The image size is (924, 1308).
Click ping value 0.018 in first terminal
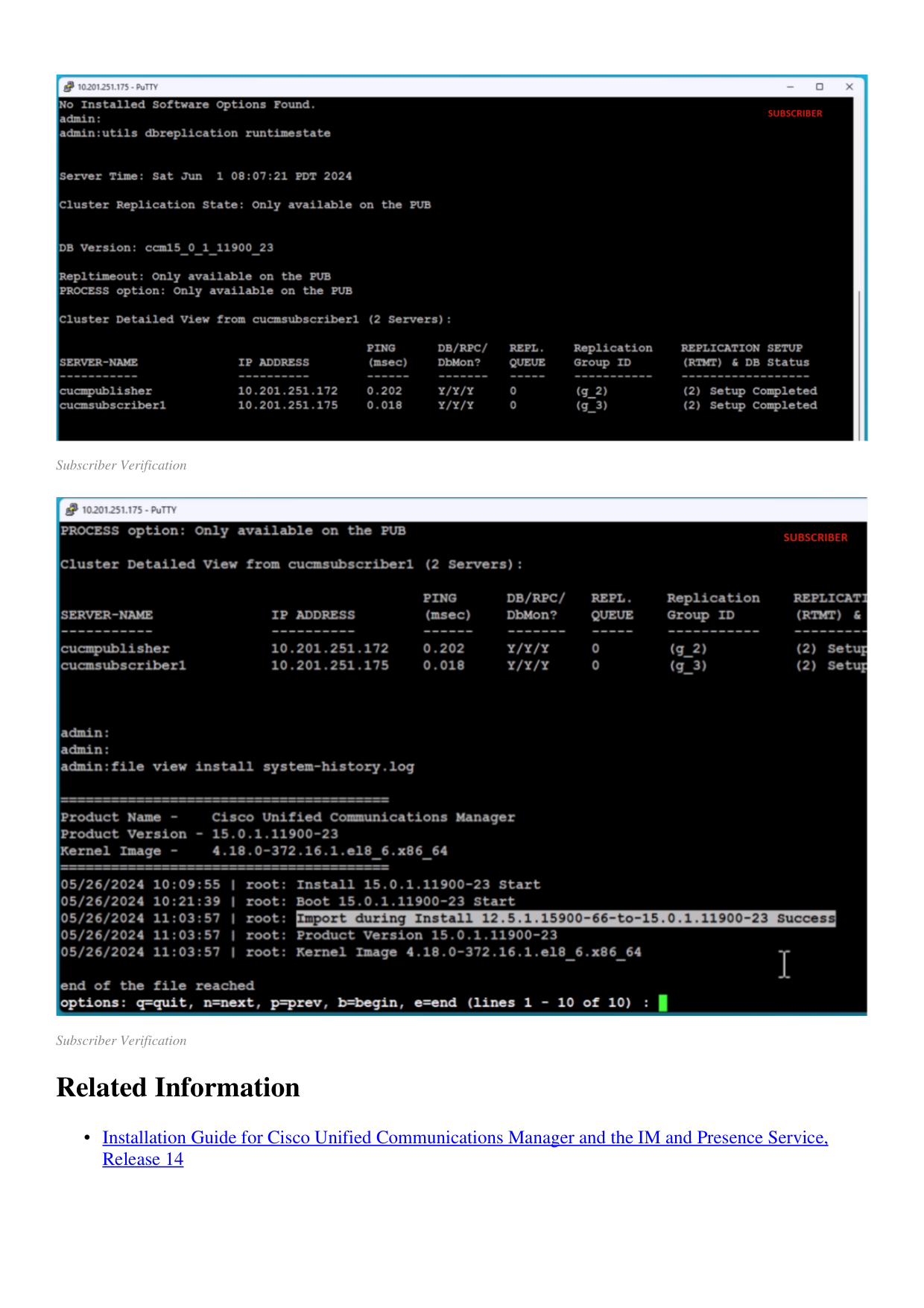pos(385,405)
